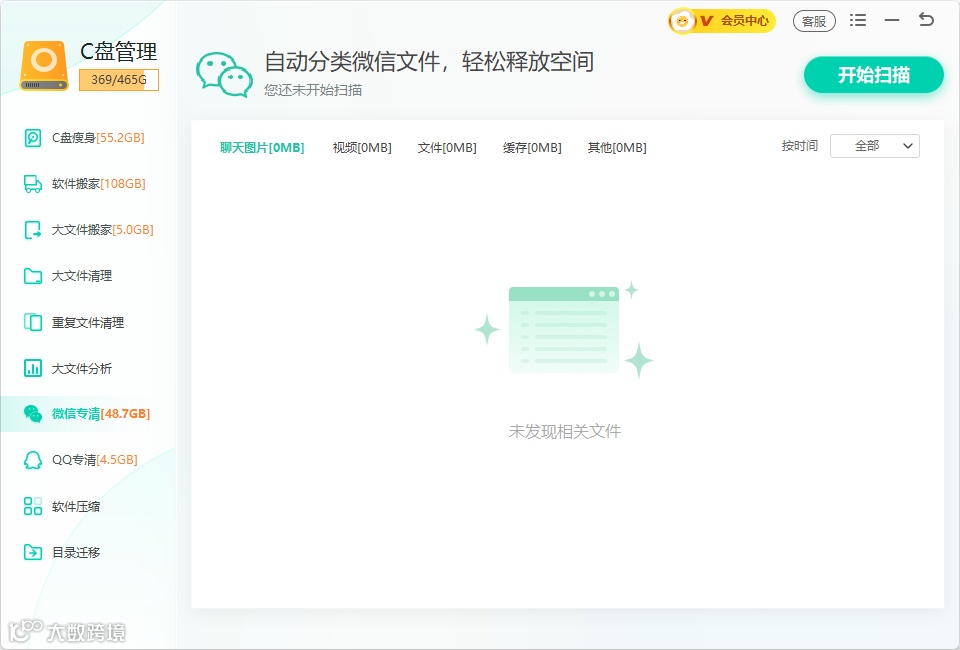Click the 目录迁移 arrow folder icon
The image size is (960, 650).
point(32,552)
